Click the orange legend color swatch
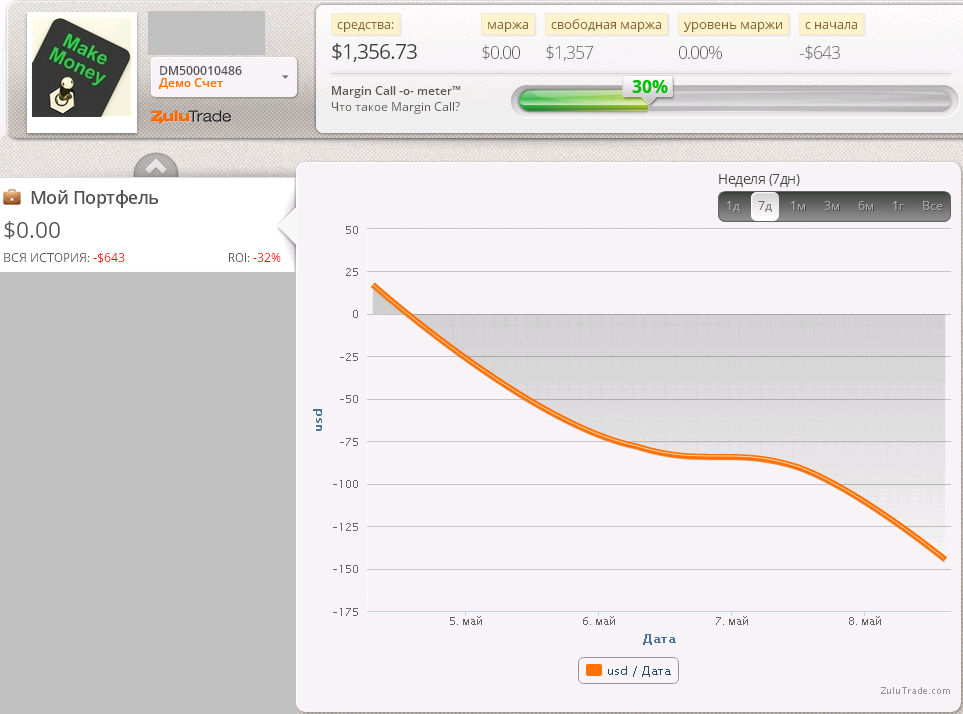This screenshot has height=714, width=963. tap(594, 670)
